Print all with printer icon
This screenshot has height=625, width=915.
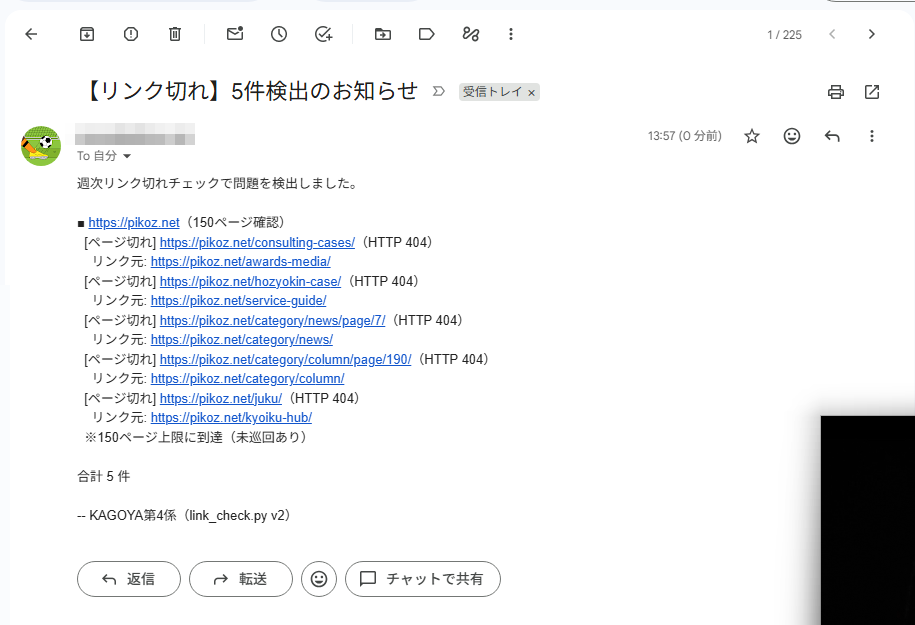pyautogui.click(x=836, y=92)
